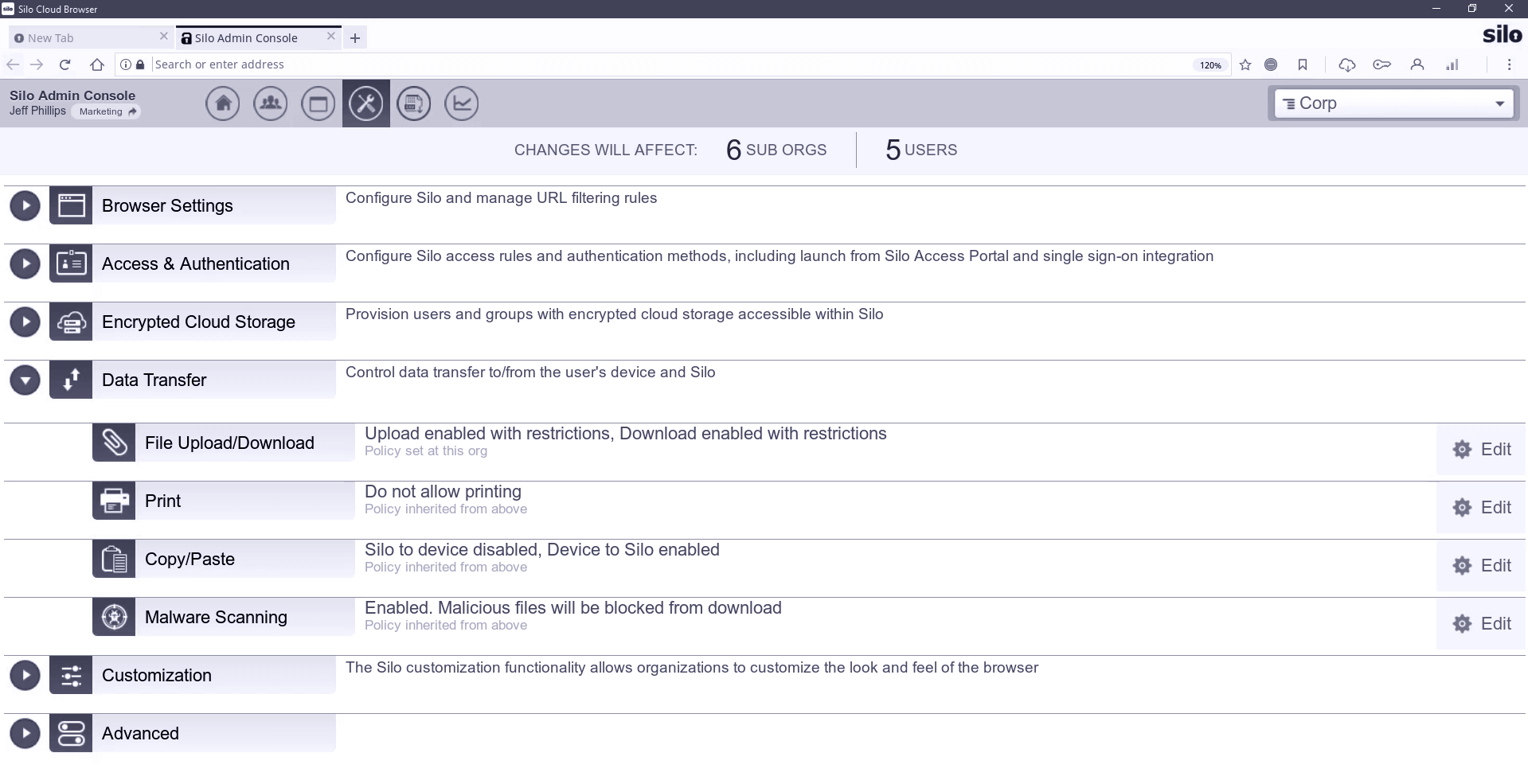
Task: Click the Browser Settings window icon
Action: pos(71,205)
